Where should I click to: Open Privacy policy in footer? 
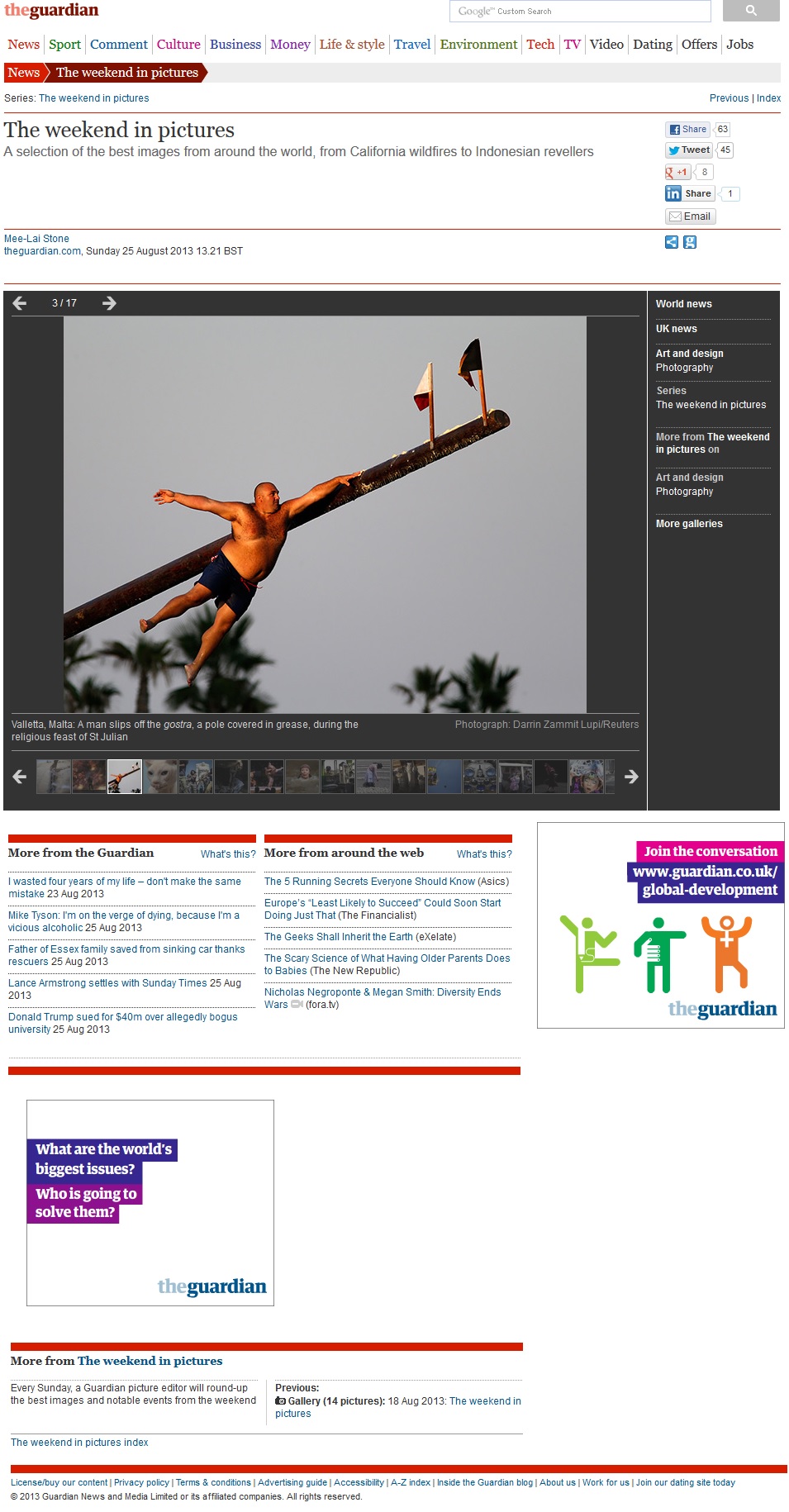pos(141,1482)
